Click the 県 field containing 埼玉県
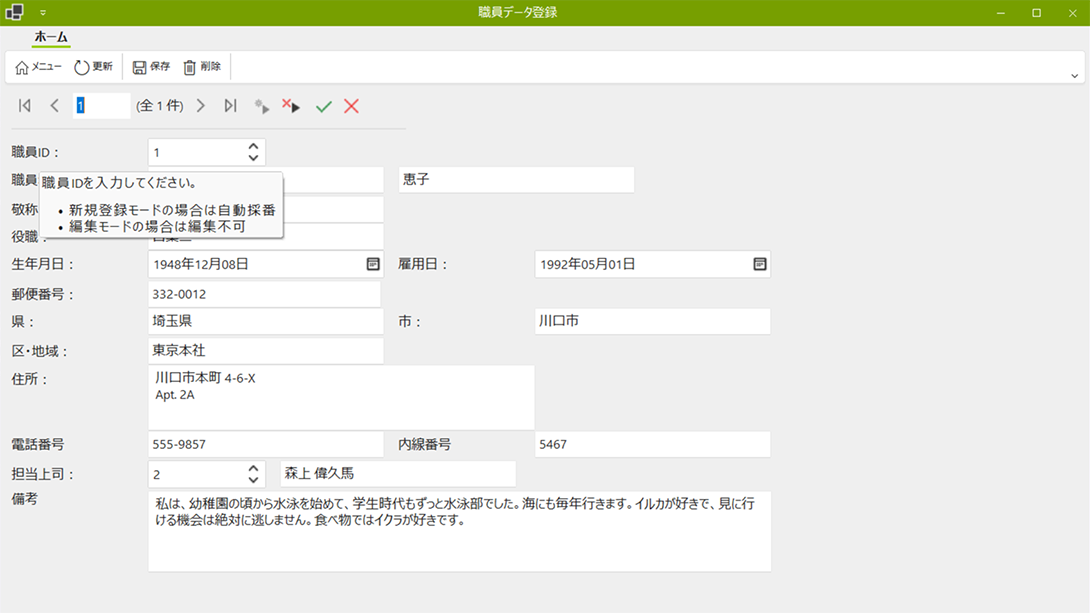 coord(266,321)
